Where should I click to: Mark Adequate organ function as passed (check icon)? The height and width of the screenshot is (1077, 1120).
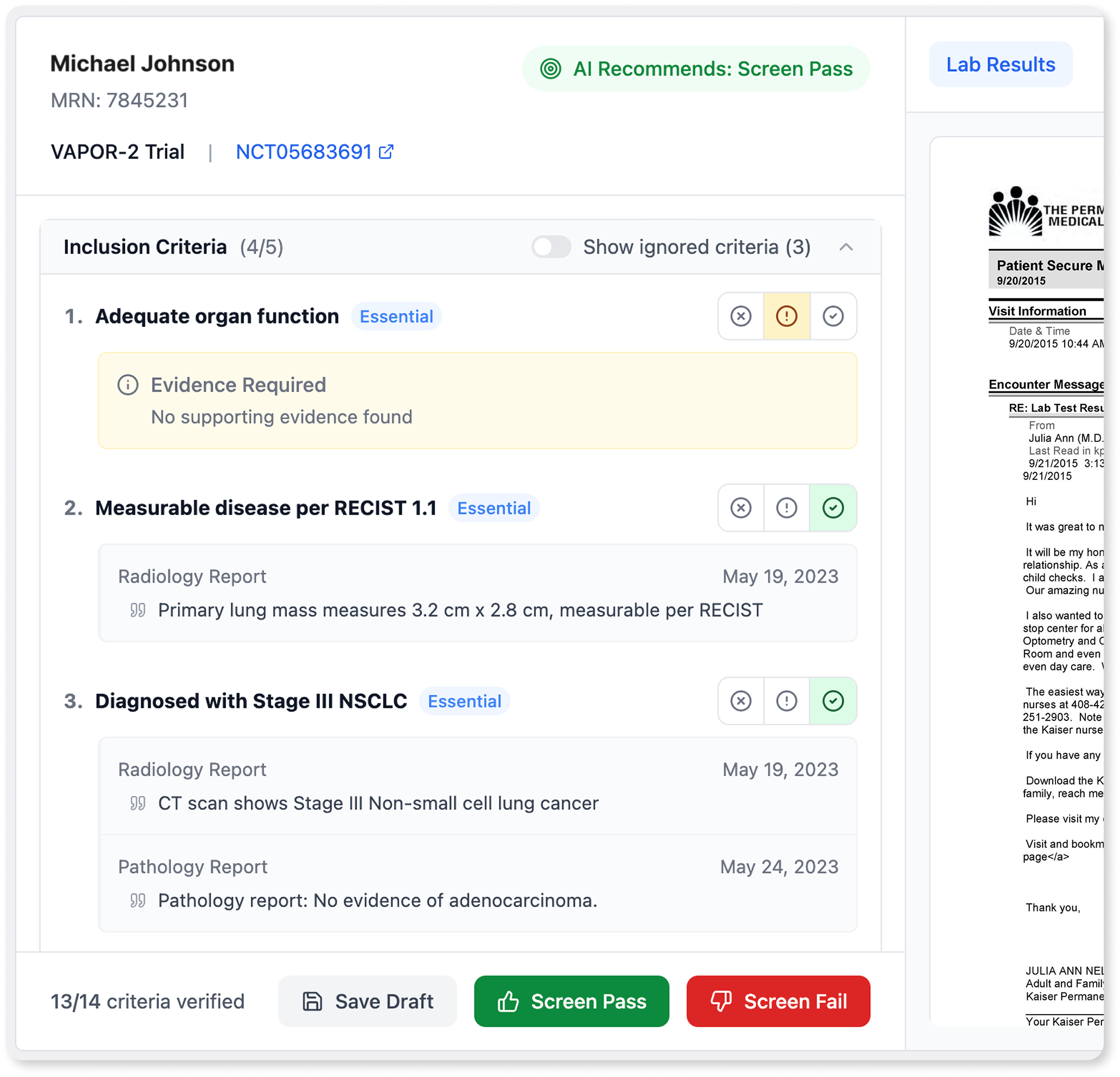pos(833,316)
